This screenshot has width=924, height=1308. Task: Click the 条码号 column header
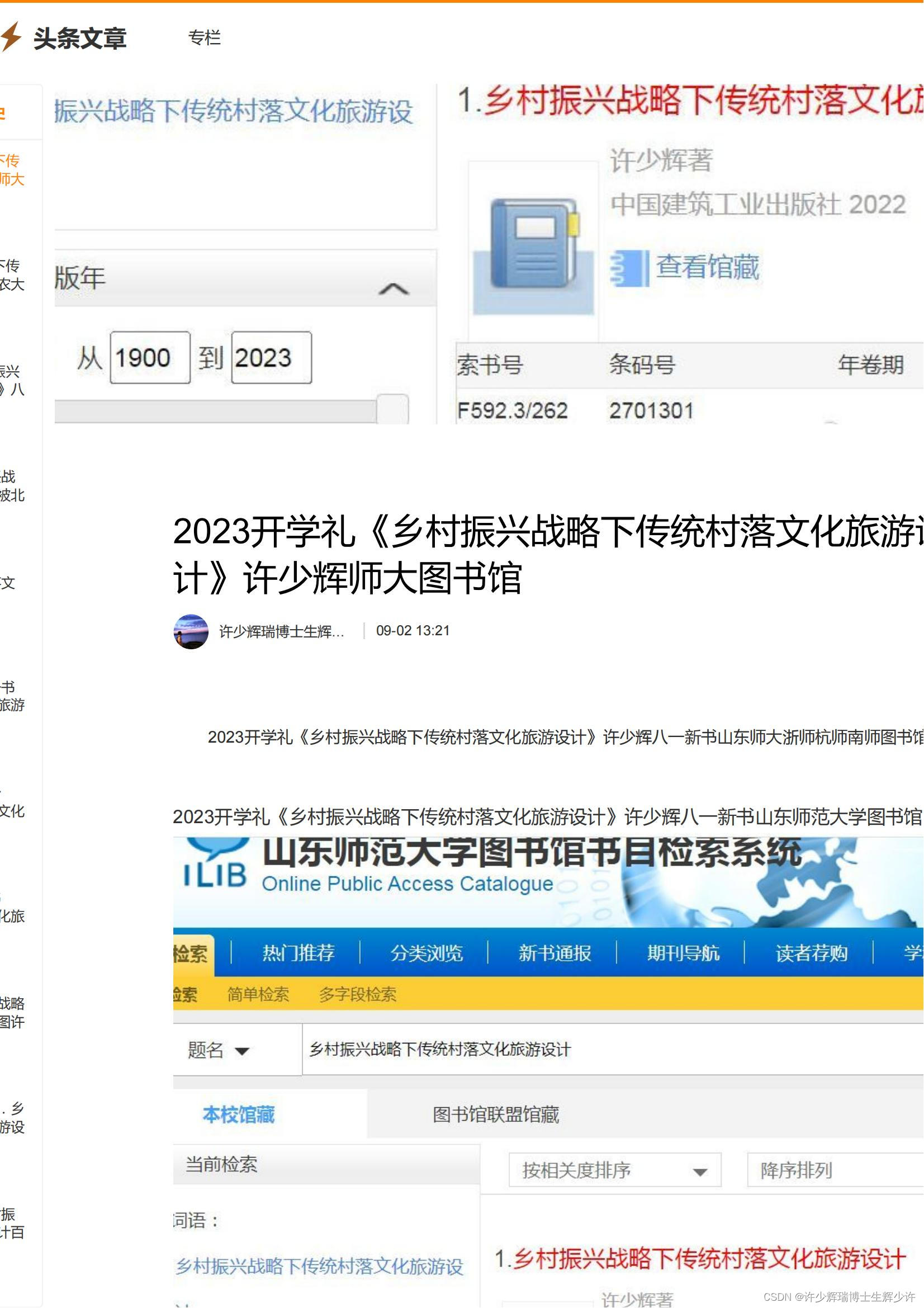(x=642, y=365)
